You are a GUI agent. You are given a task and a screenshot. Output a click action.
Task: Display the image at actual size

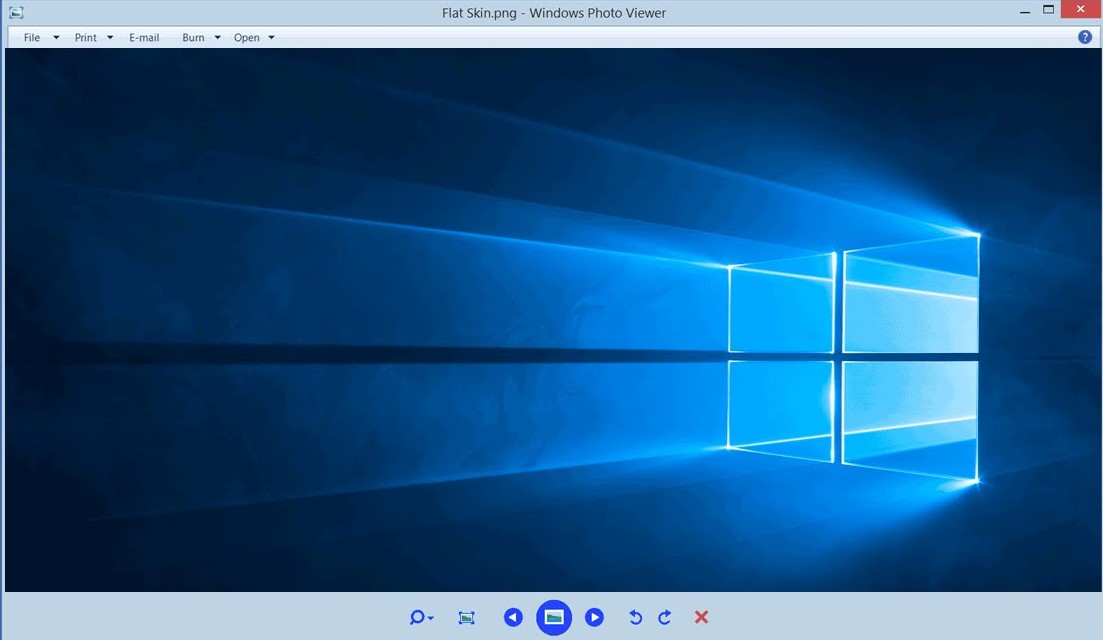point(465,617)
